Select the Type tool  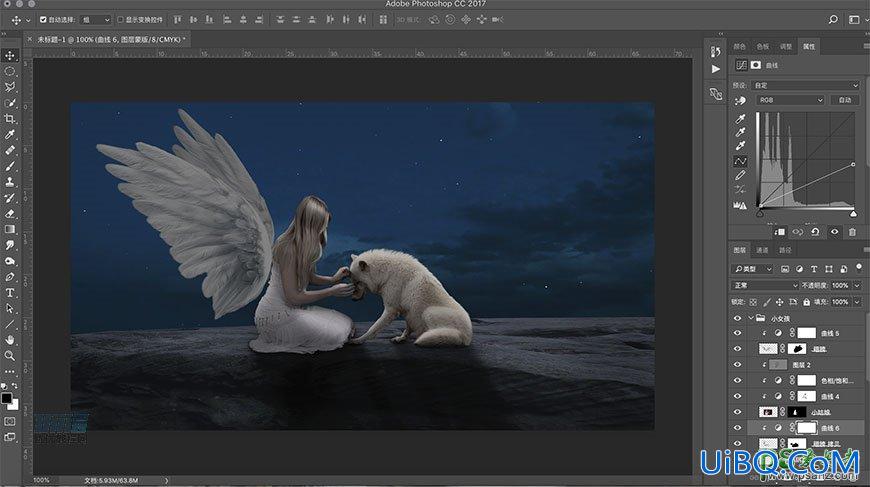tap(10, 292)
